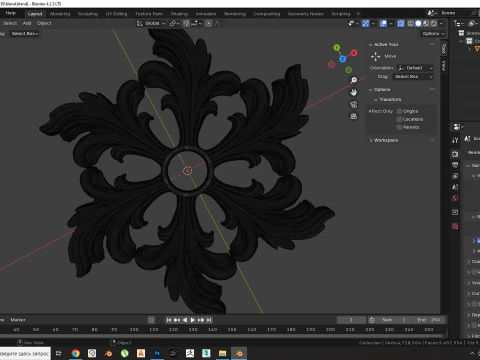Toggle Proportional Editing icon in header

coord(209,23)
